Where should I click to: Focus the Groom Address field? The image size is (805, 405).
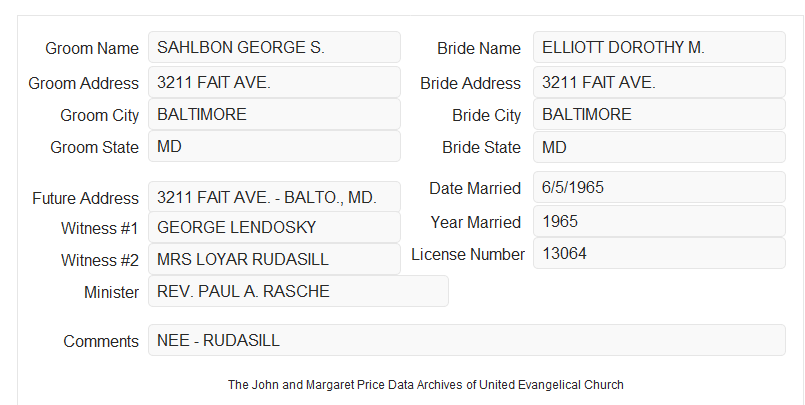(x=274, y=82)
